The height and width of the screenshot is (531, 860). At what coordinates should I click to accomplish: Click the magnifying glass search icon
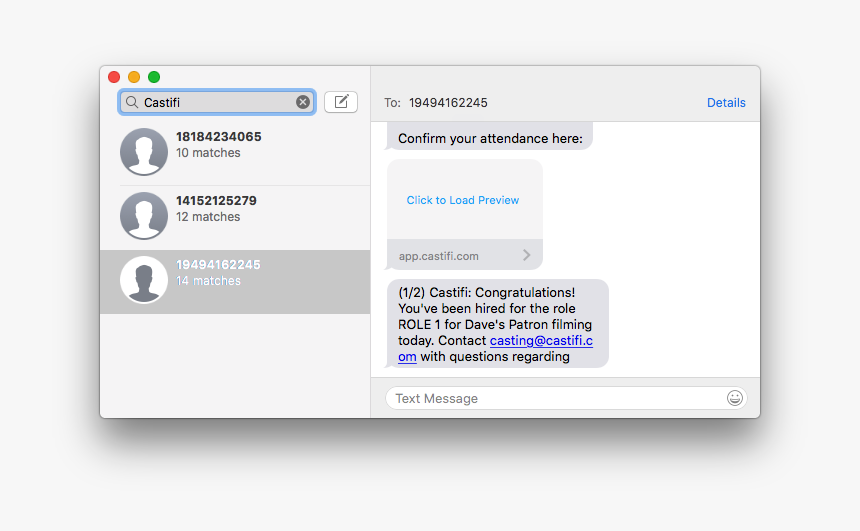point(132,102)
